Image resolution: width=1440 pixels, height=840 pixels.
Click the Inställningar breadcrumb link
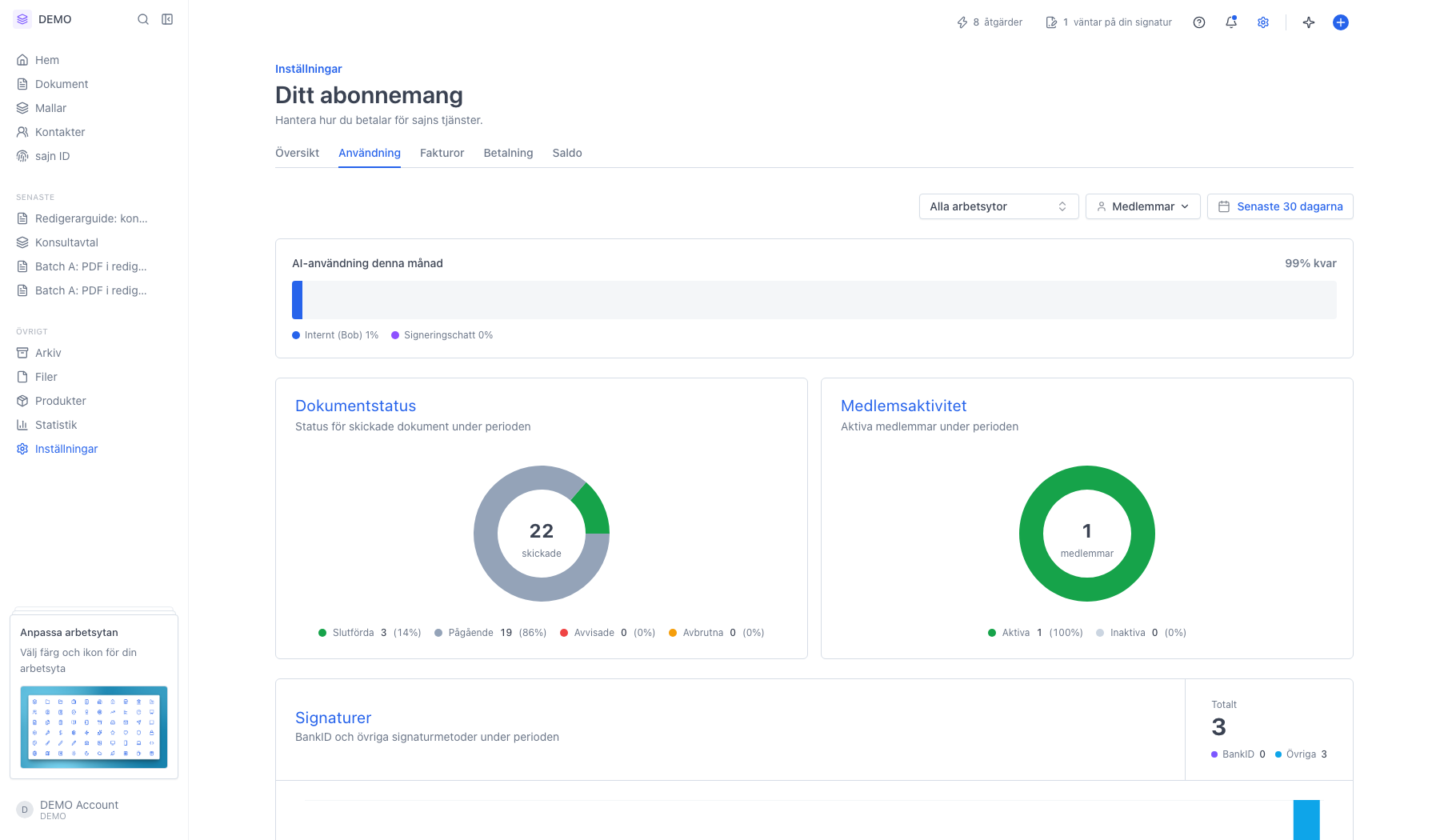[x=308, y=69]
